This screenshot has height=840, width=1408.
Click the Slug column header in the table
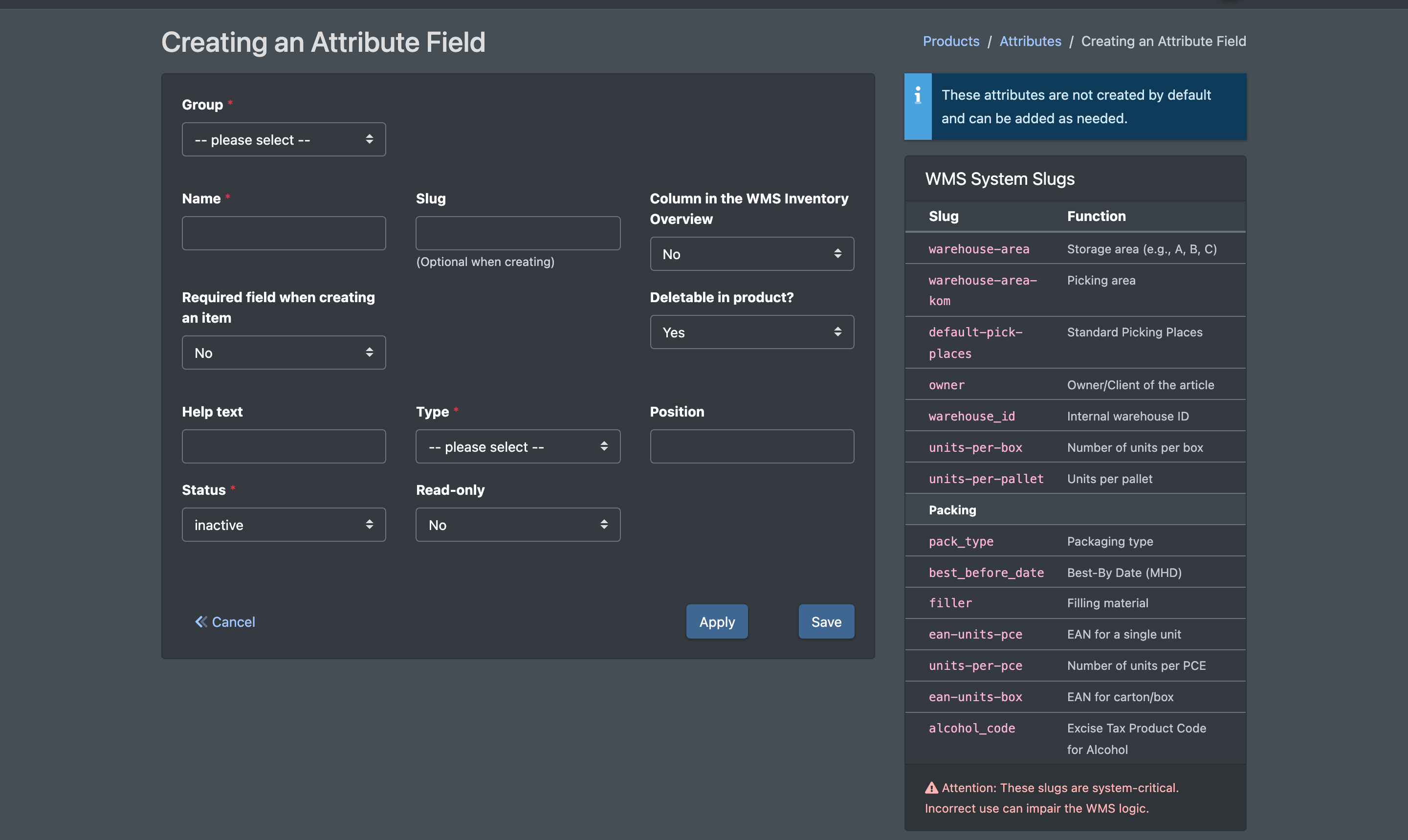tap(944, 216)
